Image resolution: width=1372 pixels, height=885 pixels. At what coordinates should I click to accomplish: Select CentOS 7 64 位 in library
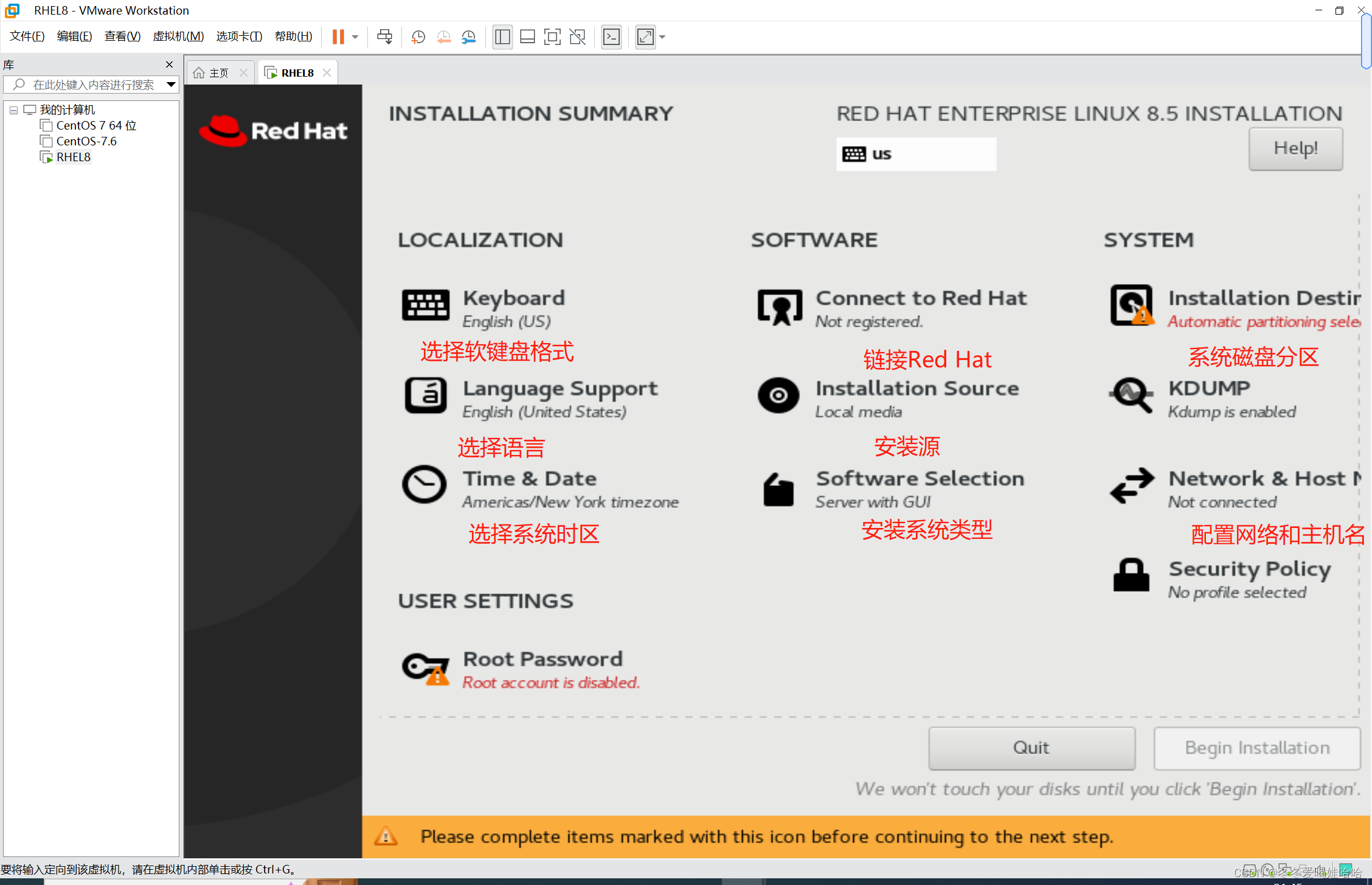tap(88, 125)
